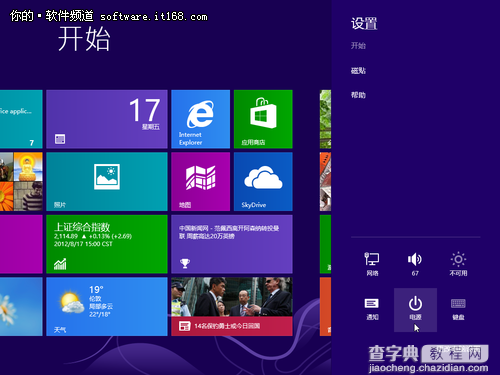The width and height of the screenshot is (500, 375).
Task: Open the volume control showing 67
Action: point(415,264)
